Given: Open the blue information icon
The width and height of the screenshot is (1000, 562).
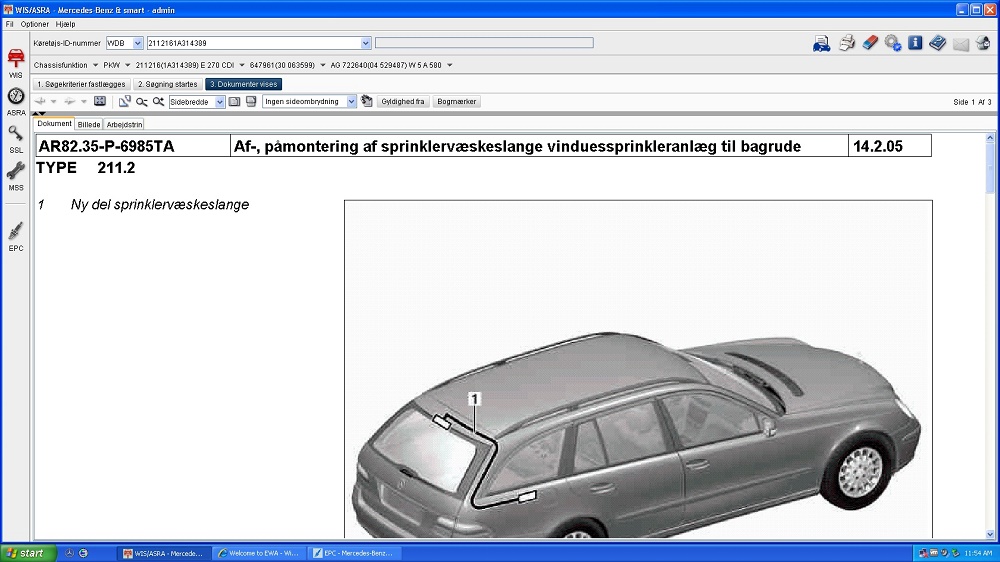Looking at the screenshot, I should (x=915, y=43).
